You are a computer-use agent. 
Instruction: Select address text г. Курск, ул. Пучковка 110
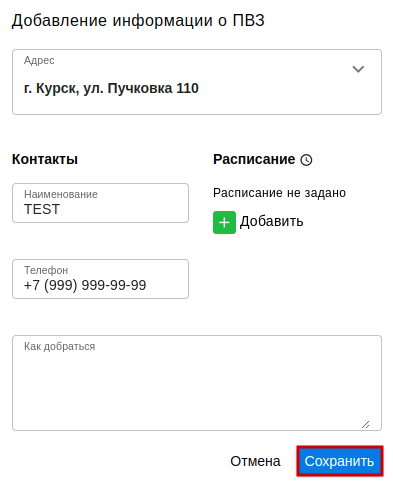click(x=111, y=88)
